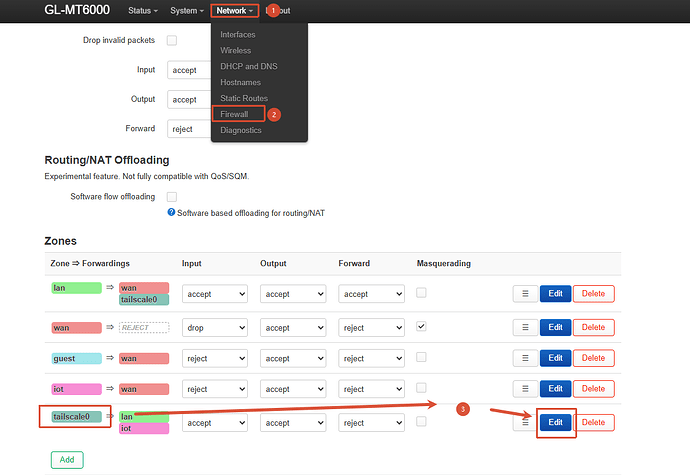Open Input dropdown for tailscale0 zone
The height and width of the screenshot is (475, 690).
pos(215,423)
